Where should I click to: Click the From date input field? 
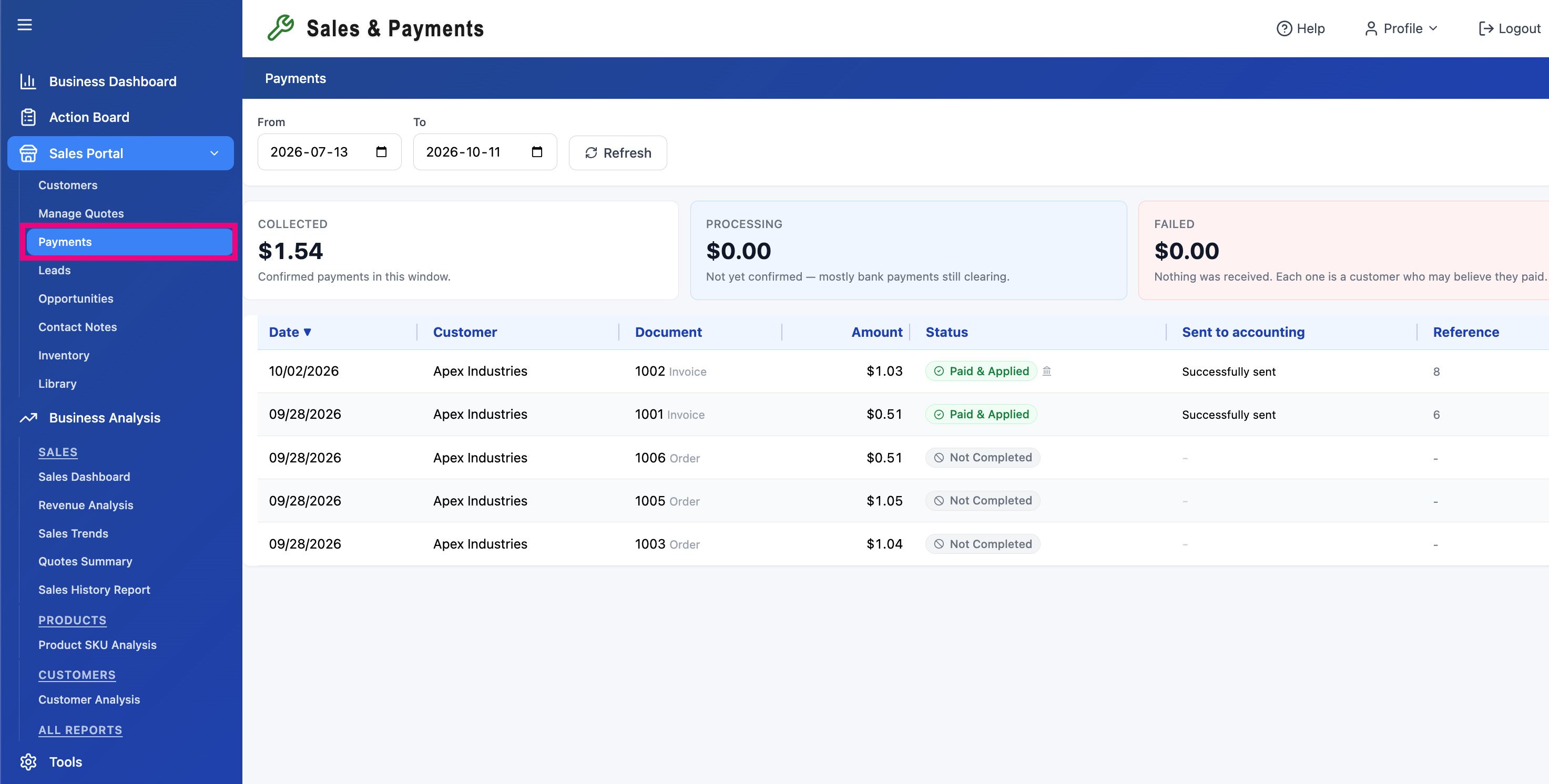pos(329,152)
